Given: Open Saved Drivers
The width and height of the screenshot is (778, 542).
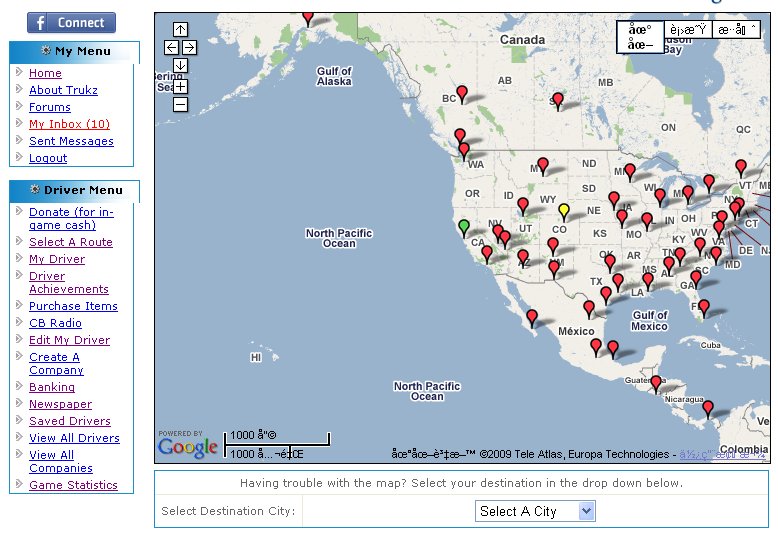Looking at the screenshot, I should click(70, 421).
